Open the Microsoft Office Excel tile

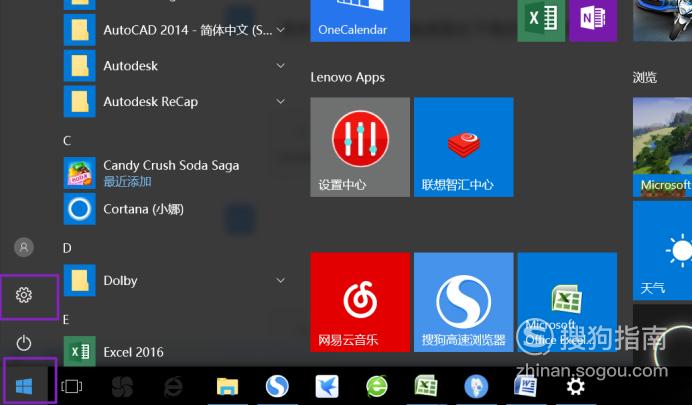click(567, 302)
